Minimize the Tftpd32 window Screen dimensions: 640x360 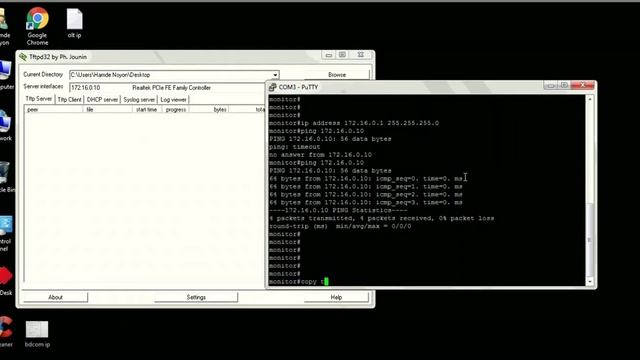point(329,55)
